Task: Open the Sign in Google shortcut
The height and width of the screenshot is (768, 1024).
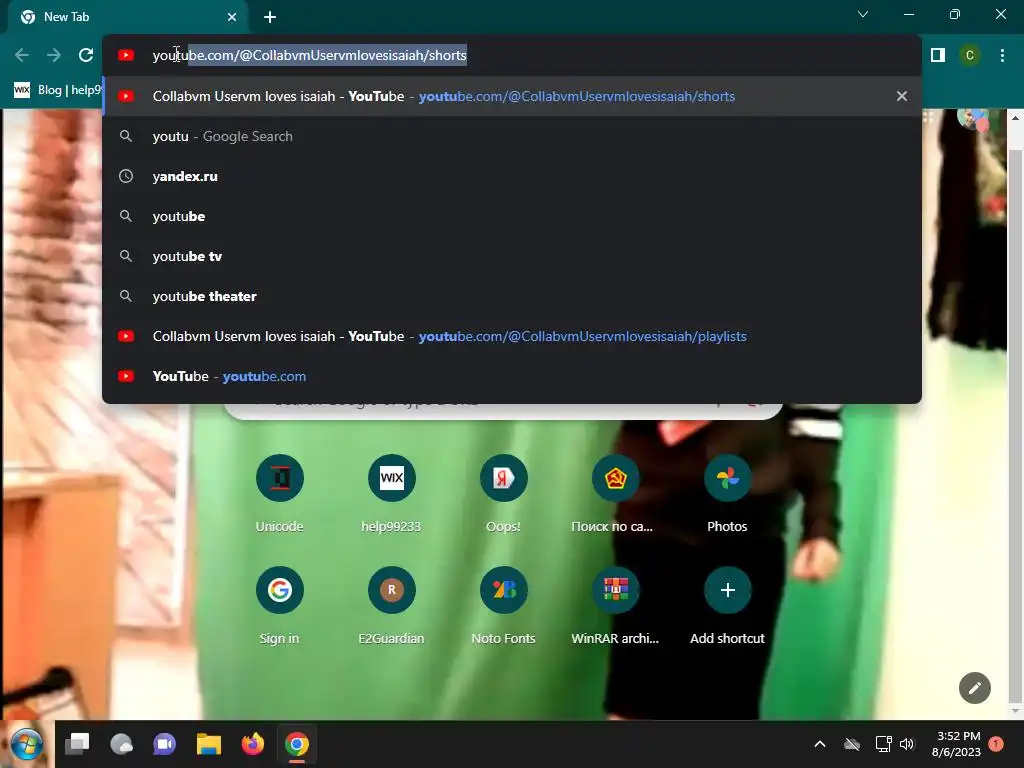Action: [x=280, y=607]
